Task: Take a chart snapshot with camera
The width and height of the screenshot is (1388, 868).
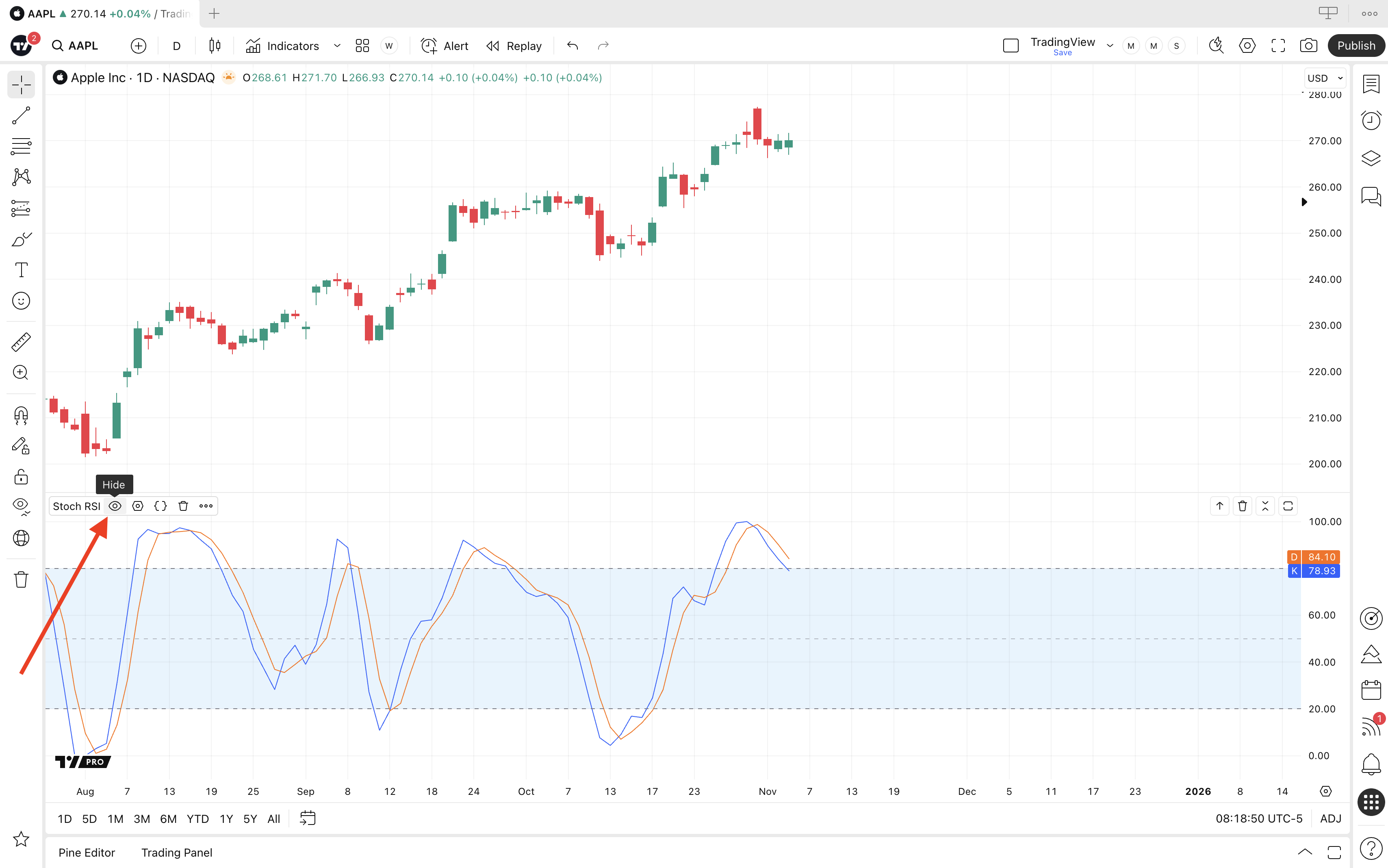Action: pyautogui.click(x=1308, y=46)
